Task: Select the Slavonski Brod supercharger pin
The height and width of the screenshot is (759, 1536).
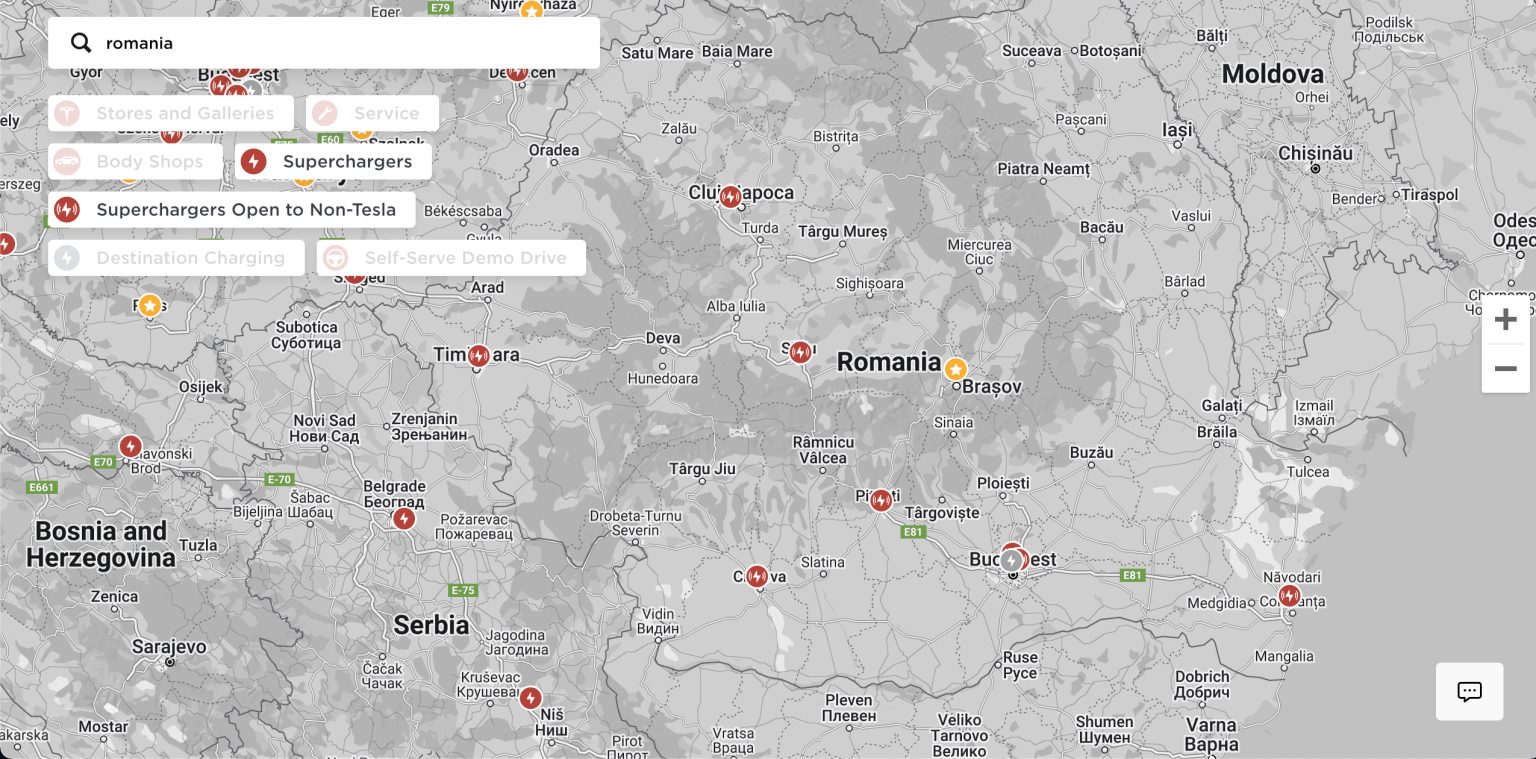Action: [x=130, y=446]
